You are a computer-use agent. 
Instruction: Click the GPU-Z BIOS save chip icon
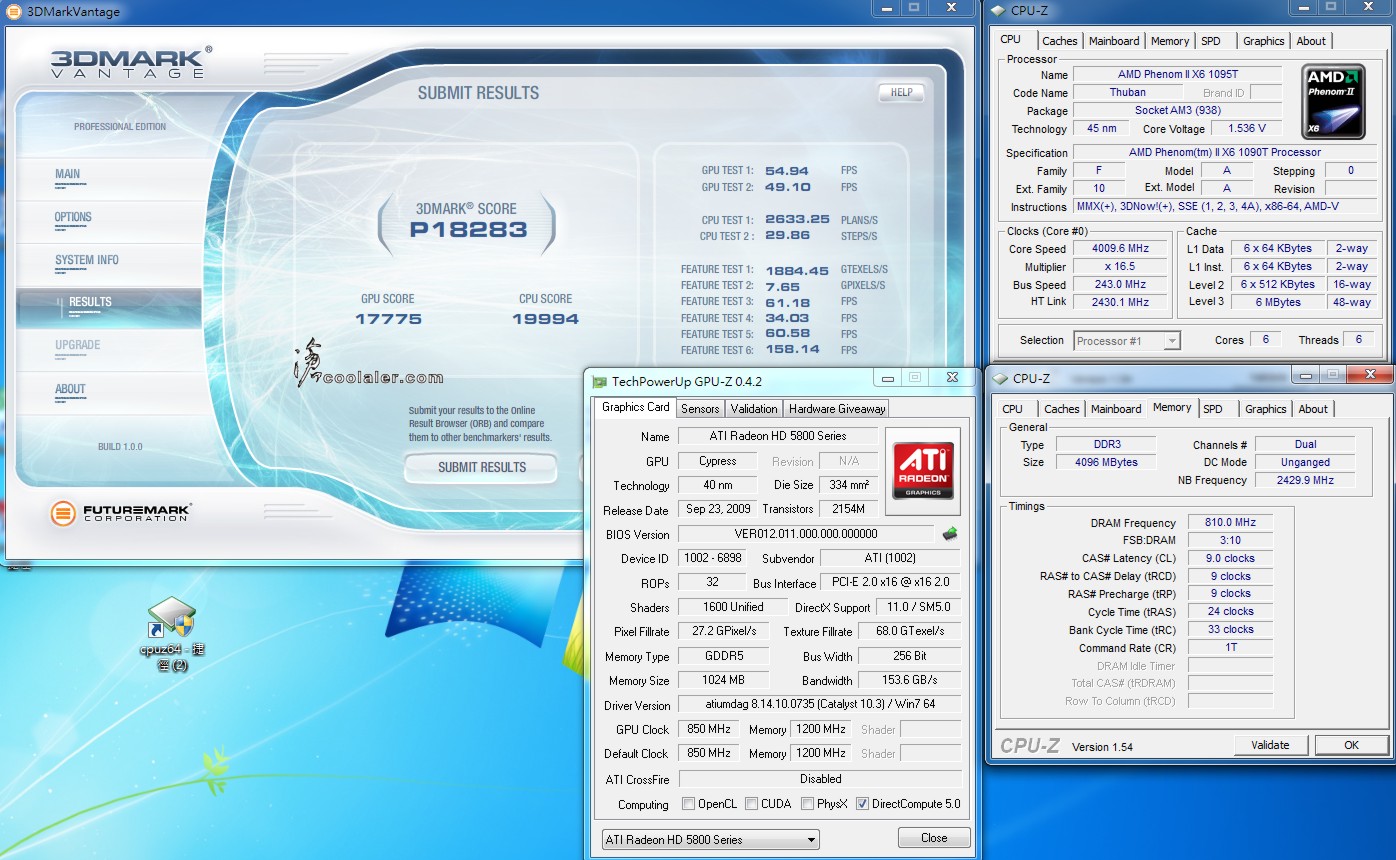(x=950, y=534)
